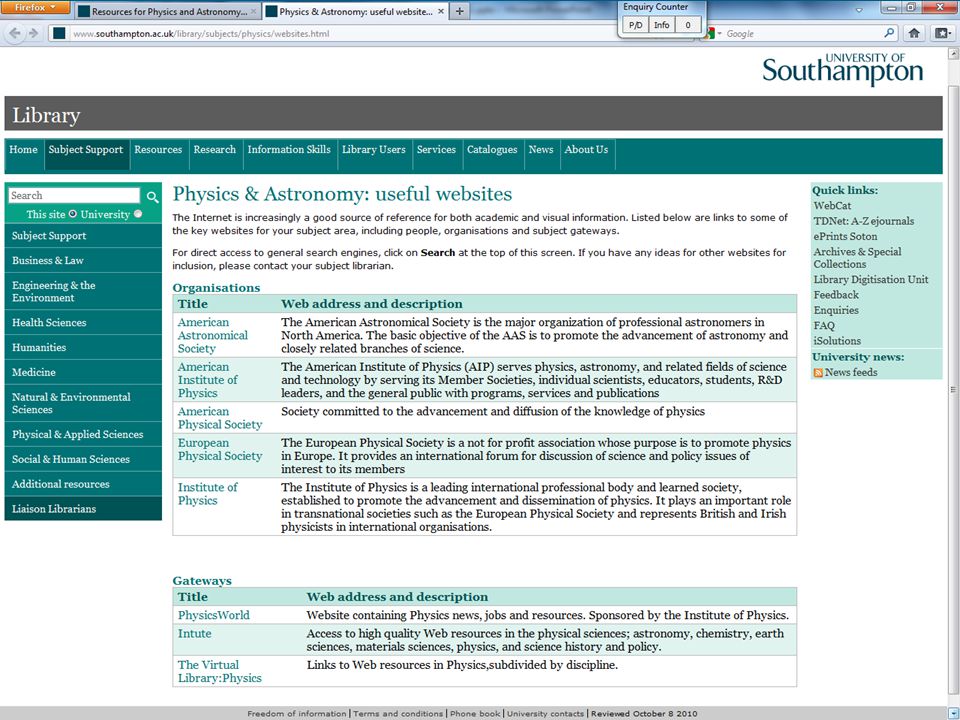This screenshot has width=960, height=720.
Task: Open Physical & Applied Sciences sidebar link
Action: [x=83, y=435]
